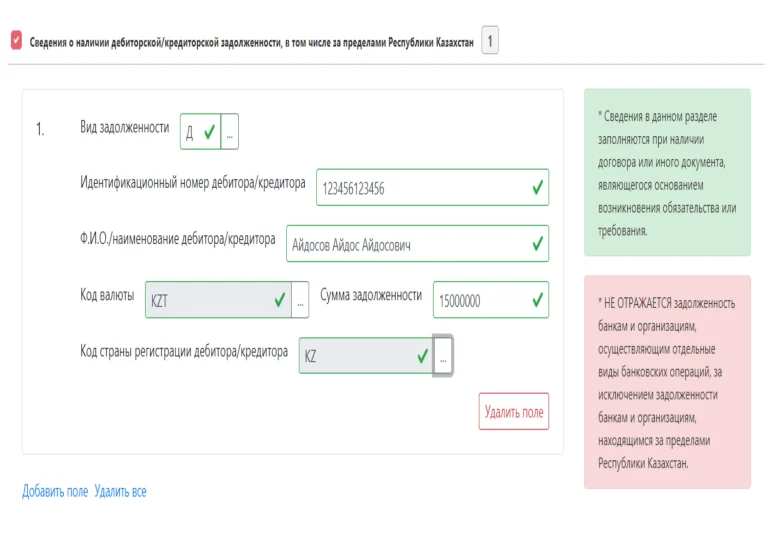Click the Удалить все link
Viewport: 768px width, 543px height.
(x=120, y=491)
